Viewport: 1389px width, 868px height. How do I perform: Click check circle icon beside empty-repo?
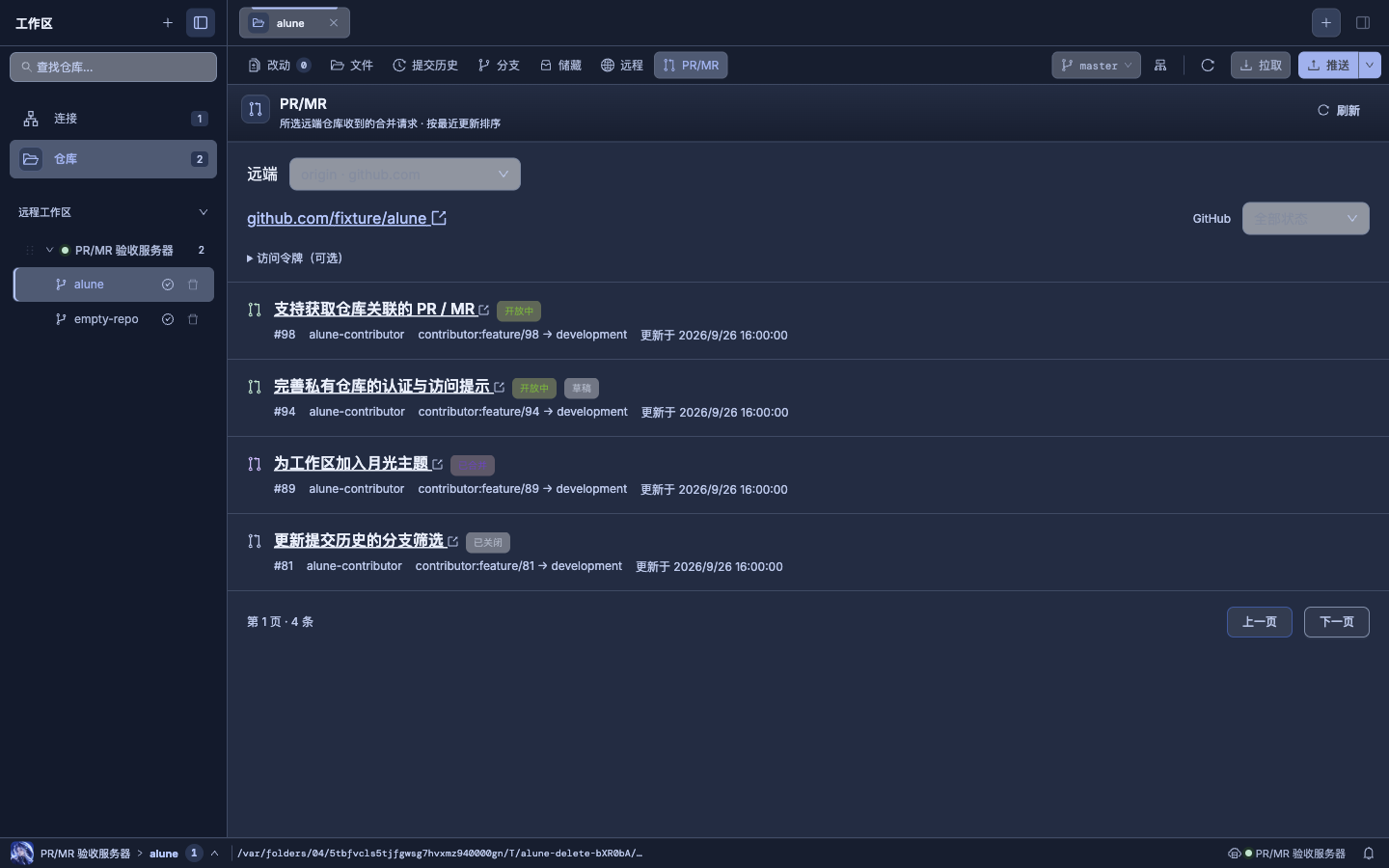(168, 319)
